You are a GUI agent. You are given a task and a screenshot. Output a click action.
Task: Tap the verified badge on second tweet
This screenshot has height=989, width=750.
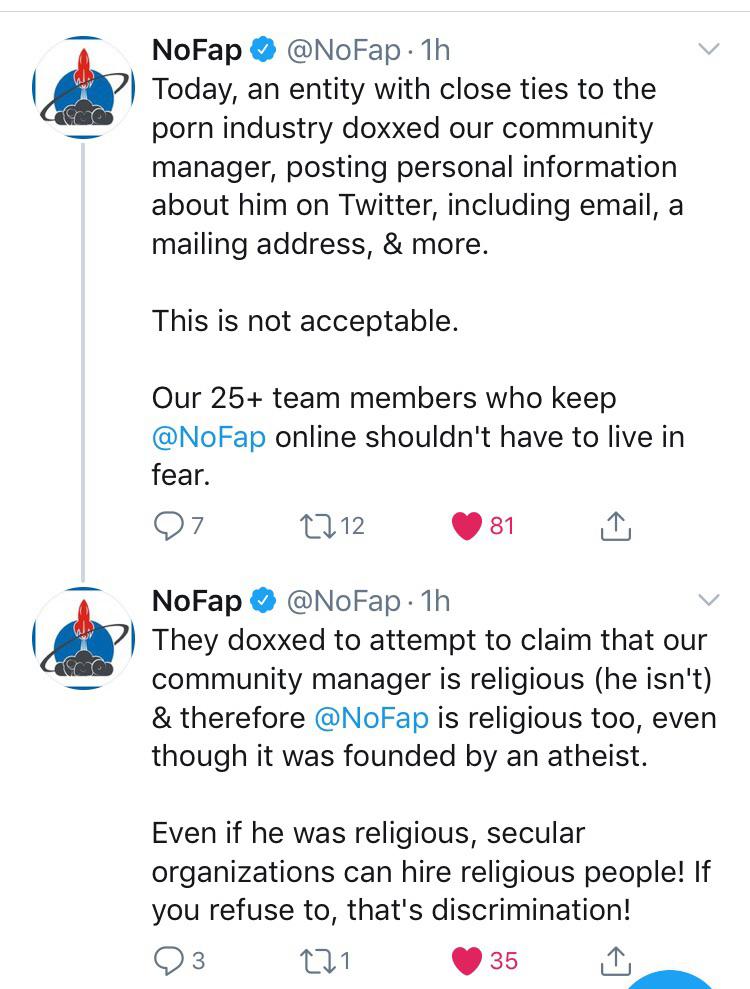click(264, 600)
